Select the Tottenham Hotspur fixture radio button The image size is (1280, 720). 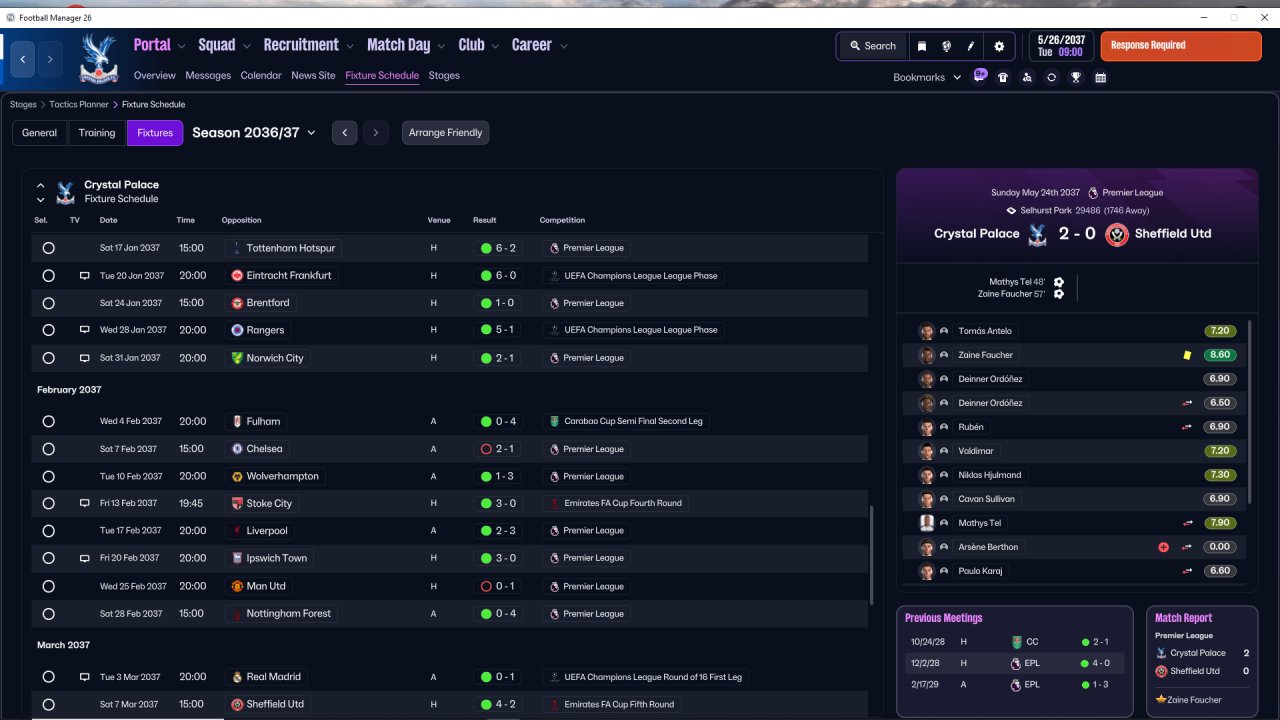(x=48, y=248)
